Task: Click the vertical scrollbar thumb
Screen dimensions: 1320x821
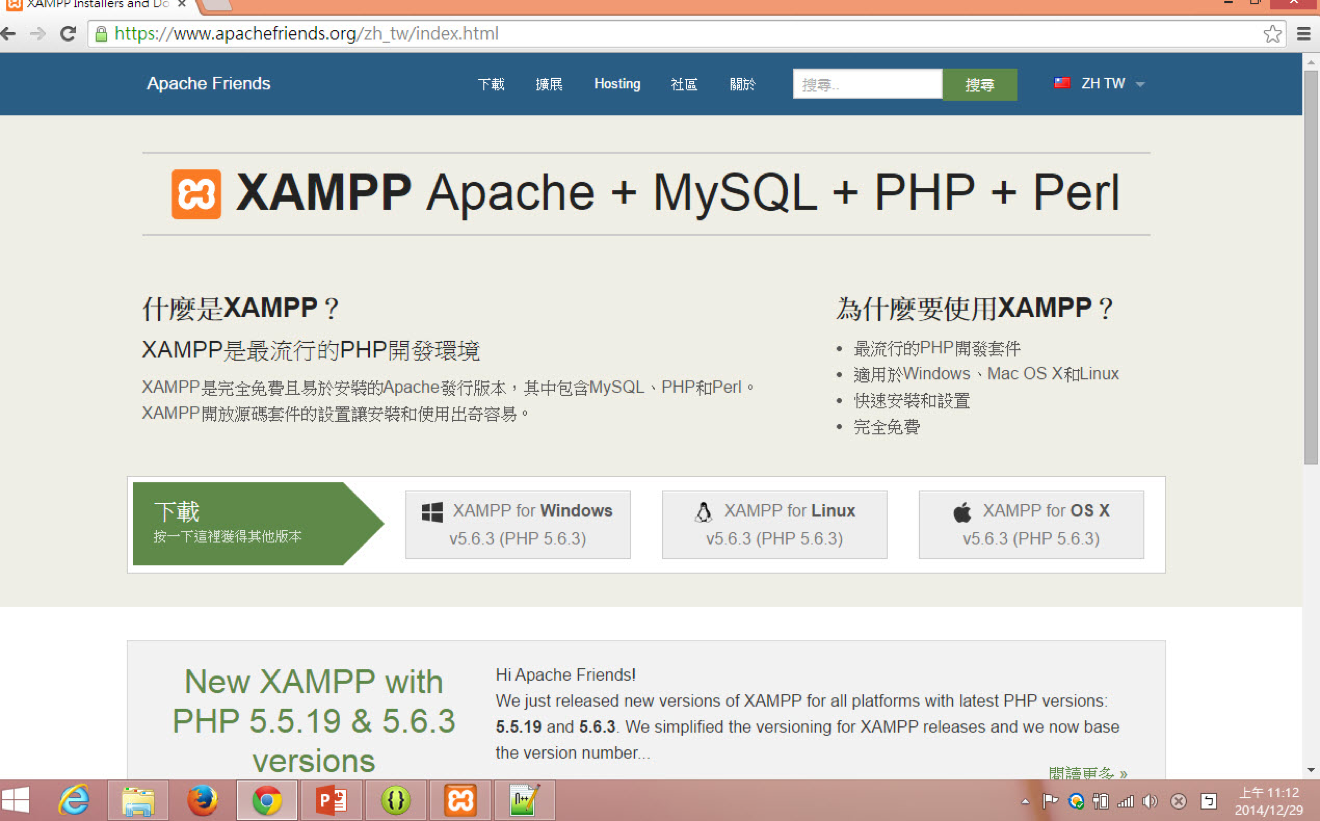Action: [1311, 267]
